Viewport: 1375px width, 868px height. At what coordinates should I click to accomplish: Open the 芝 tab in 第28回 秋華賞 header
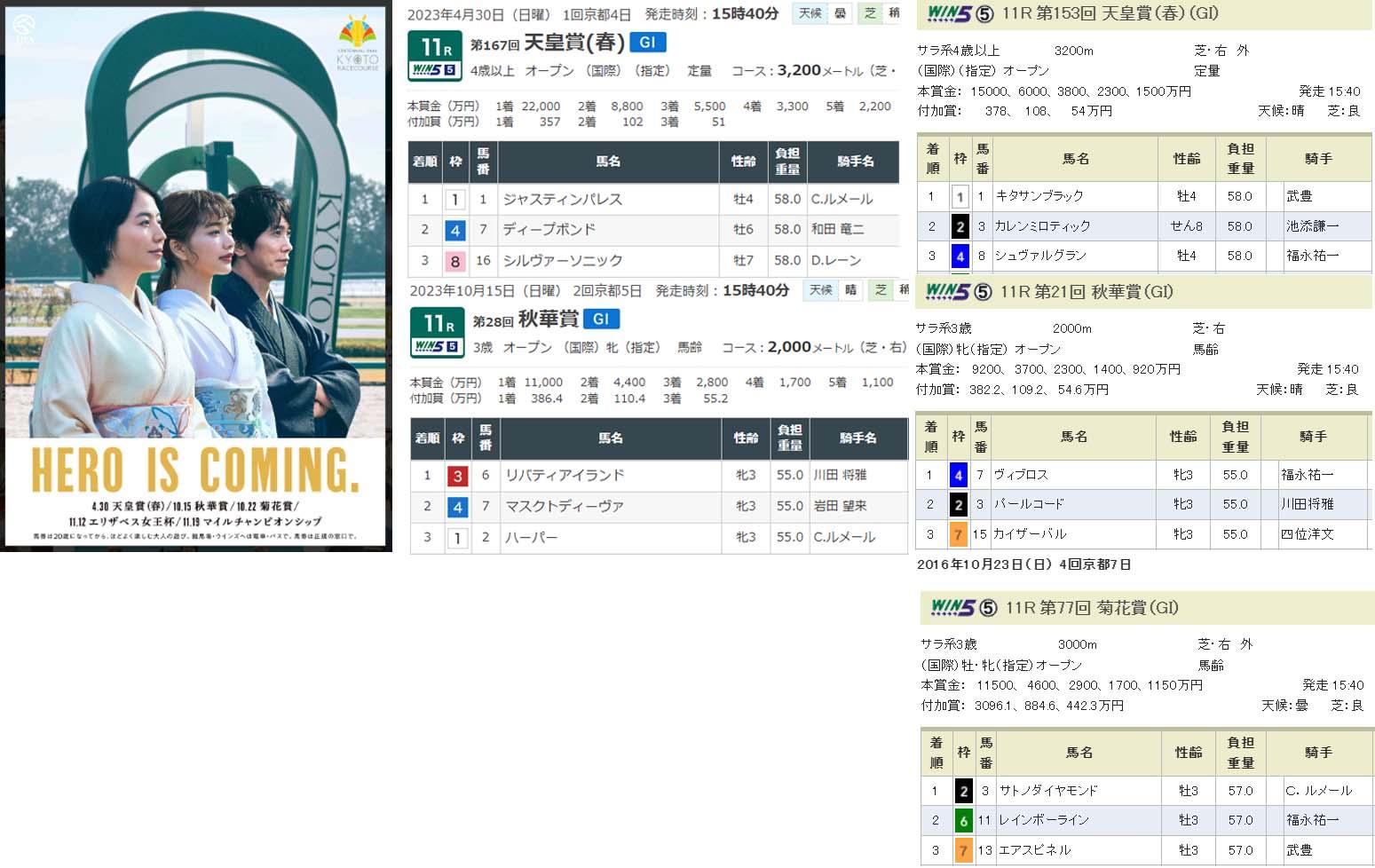pyautogui.click(x=880, y=290)
